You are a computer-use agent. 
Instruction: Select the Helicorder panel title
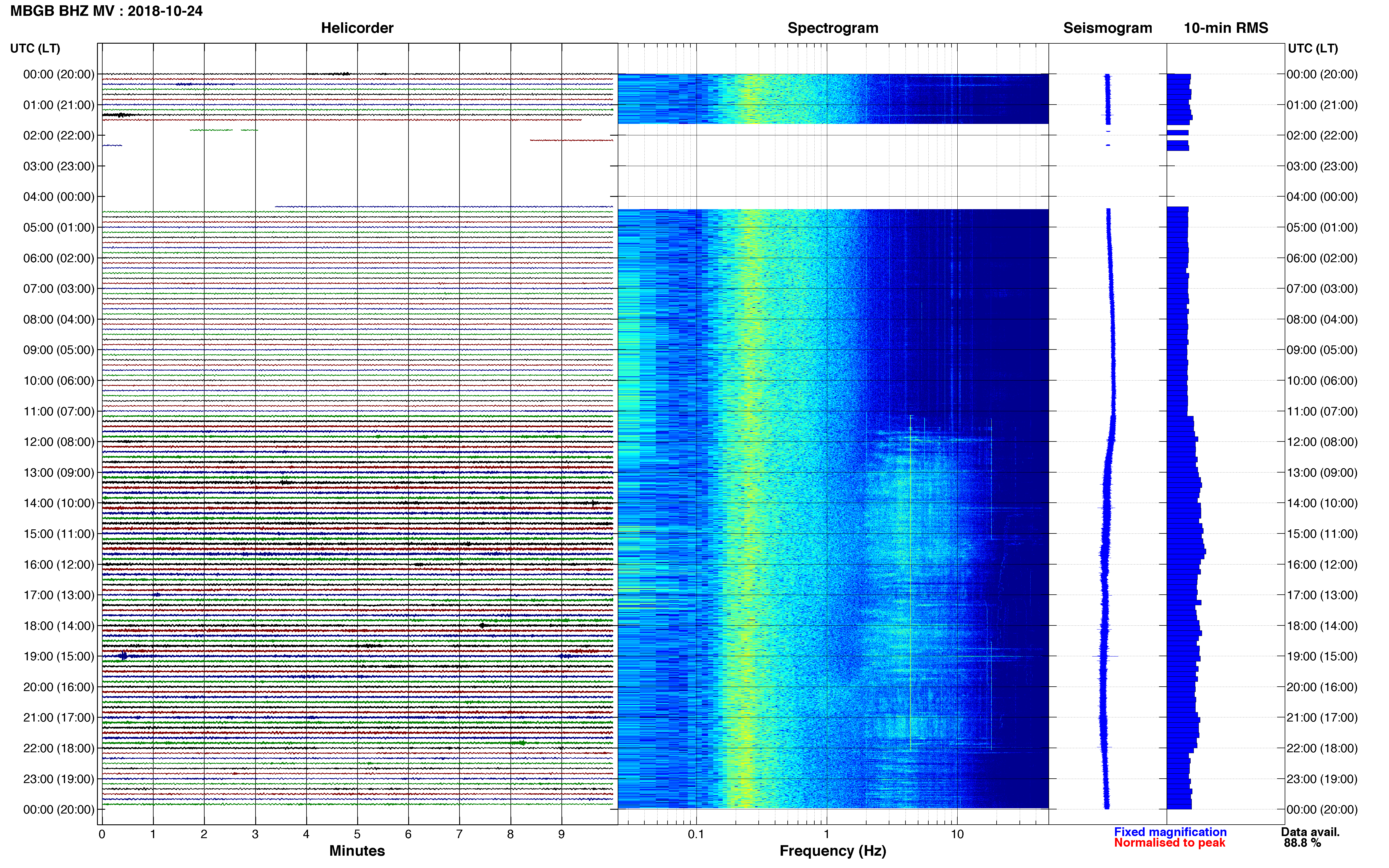357,28
